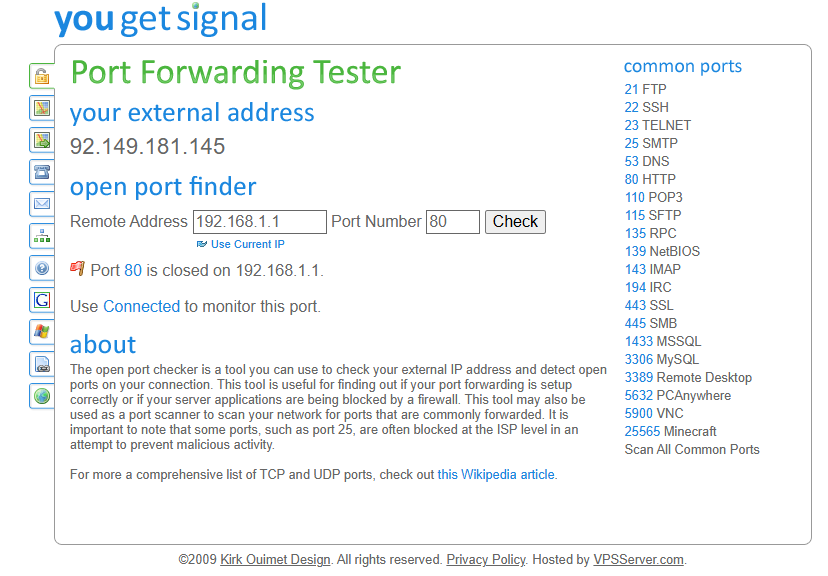The height and width of the screenshot is (576, 828).
Task: Click the Remote Address input field
Action: pyautogui.click(x=260, y=222)
